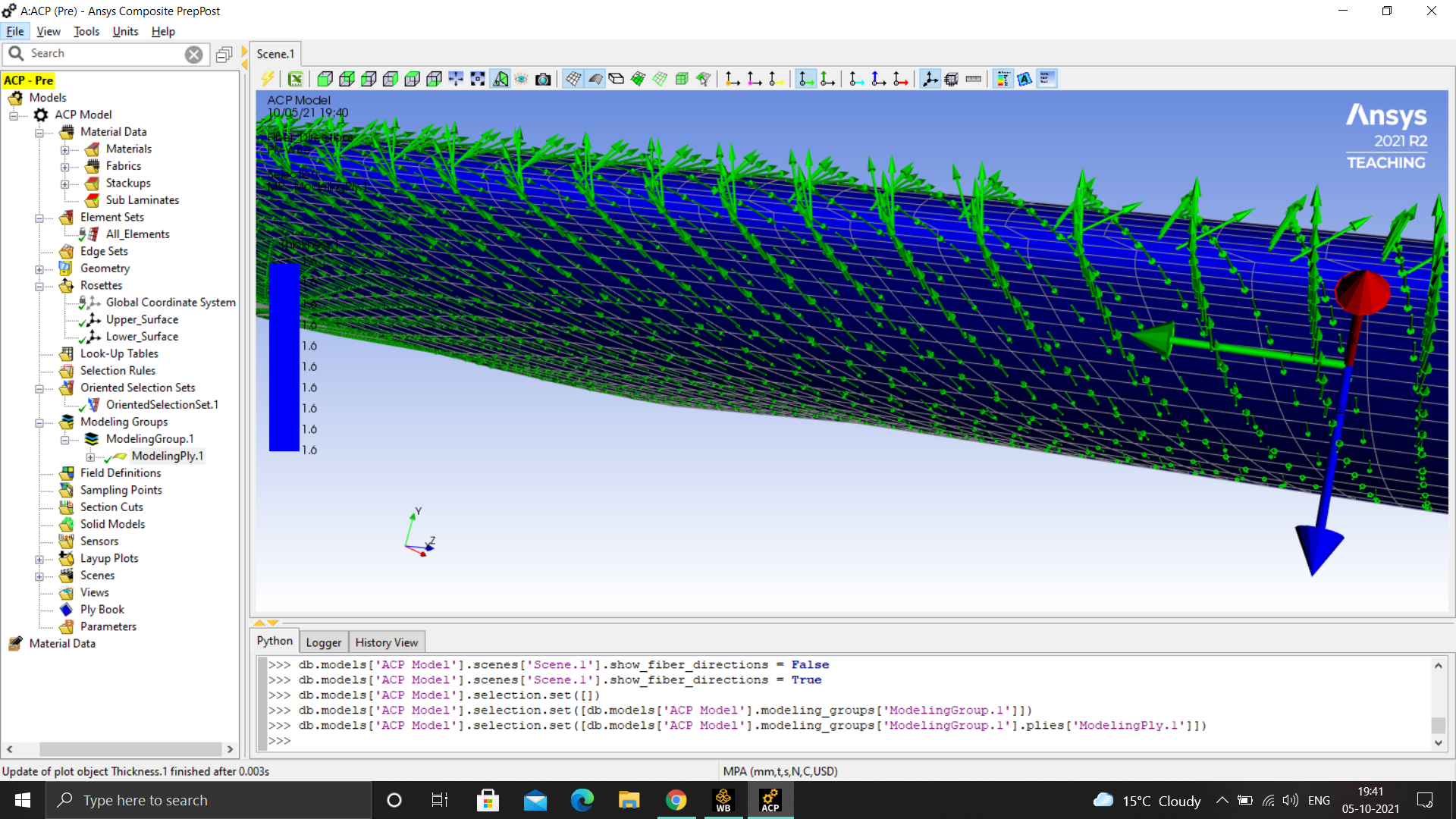The width and height of the screenshot is (1456, 819).
Task: Toggle the info text overlay button
Action: click(1046, 79)
